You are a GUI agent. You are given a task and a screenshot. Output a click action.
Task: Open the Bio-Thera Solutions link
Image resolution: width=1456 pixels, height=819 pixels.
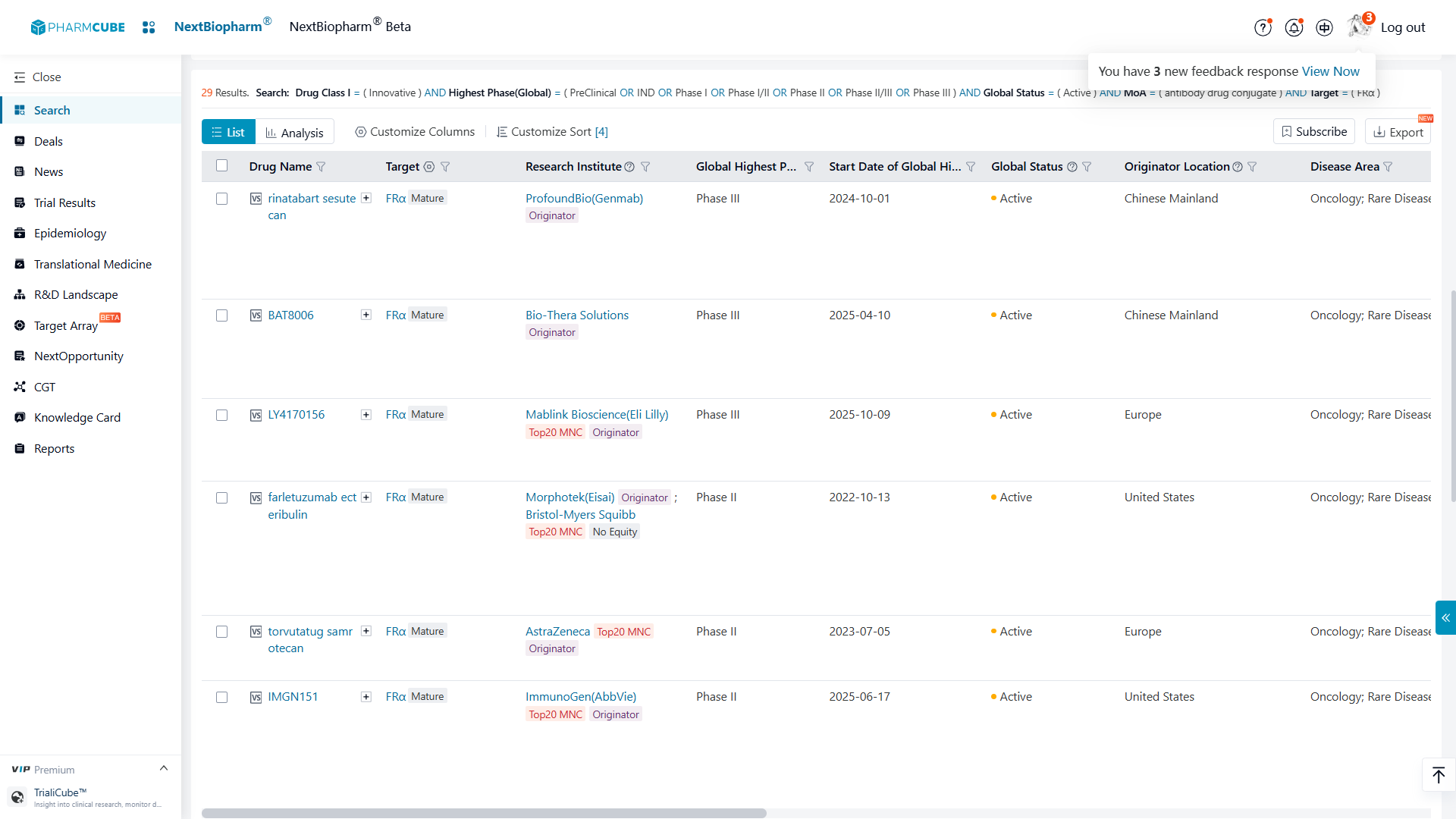[576, 315]
